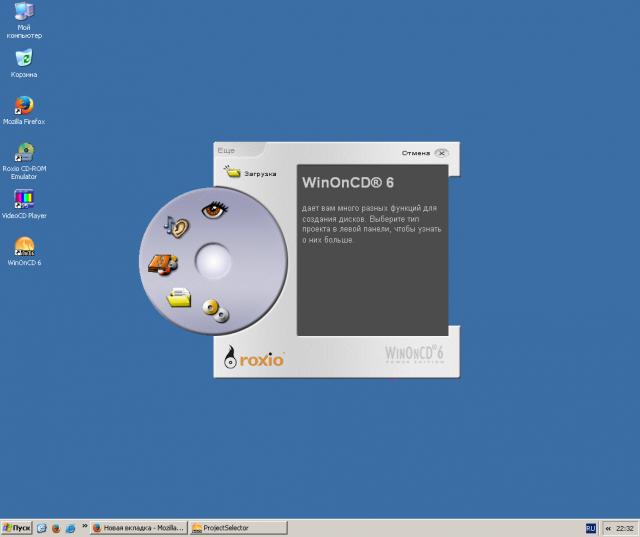Open Мой компьютер desktop icon

pos(24,12)
